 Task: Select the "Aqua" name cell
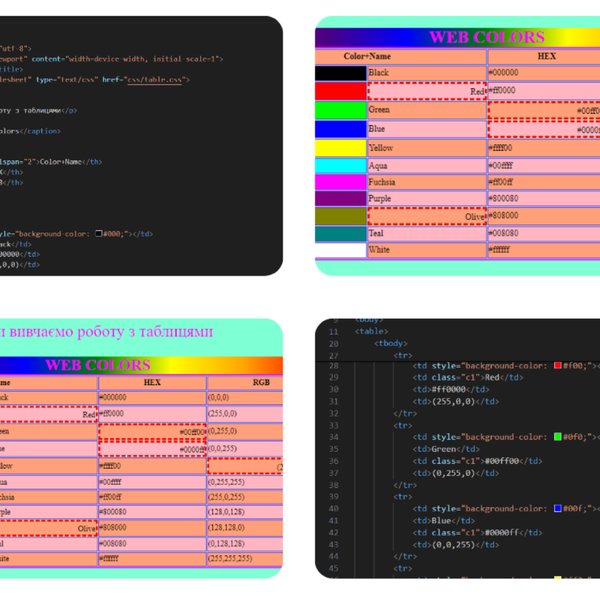427,166
